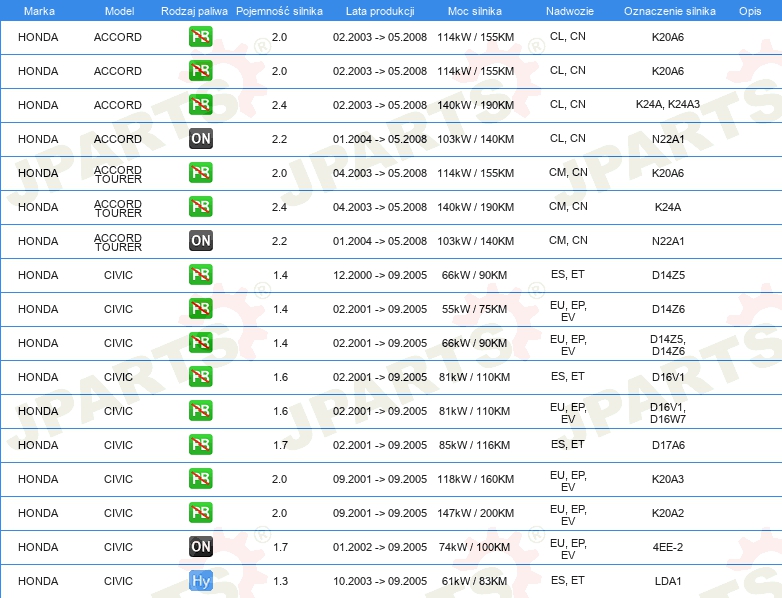Click engine code D16V1 in the Civic ES, ET row
782x598 pixels.
[x=668, y=377]
